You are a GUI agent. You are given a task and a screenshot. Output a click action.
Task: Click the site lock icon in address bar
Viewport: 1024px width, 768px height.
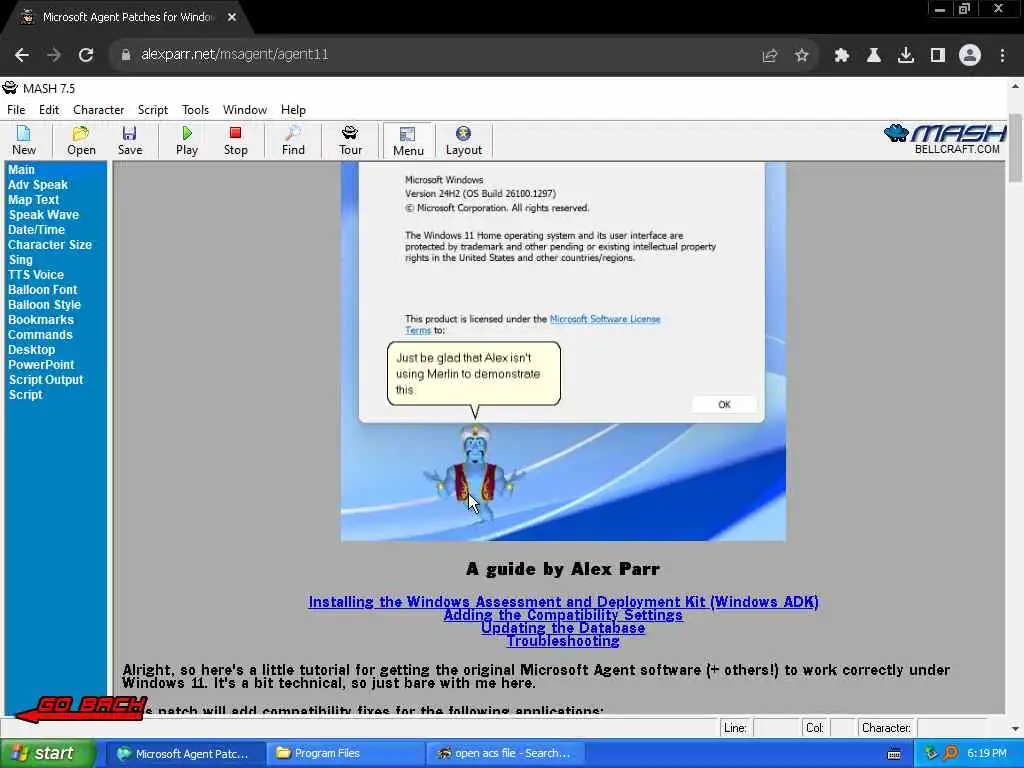coord(126,55)
